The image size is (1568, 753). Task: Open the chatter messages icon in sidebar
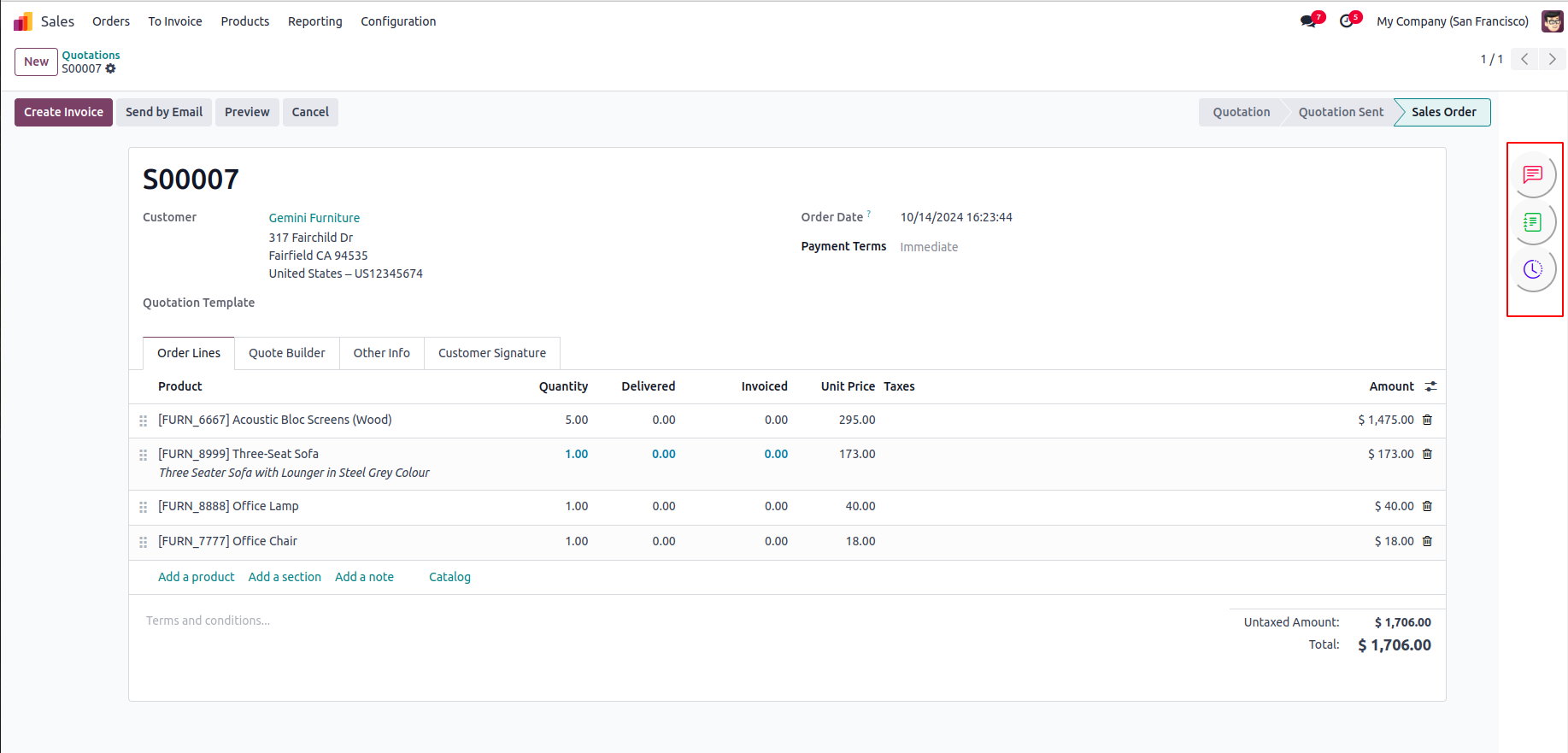click(x=1533, y=174)
